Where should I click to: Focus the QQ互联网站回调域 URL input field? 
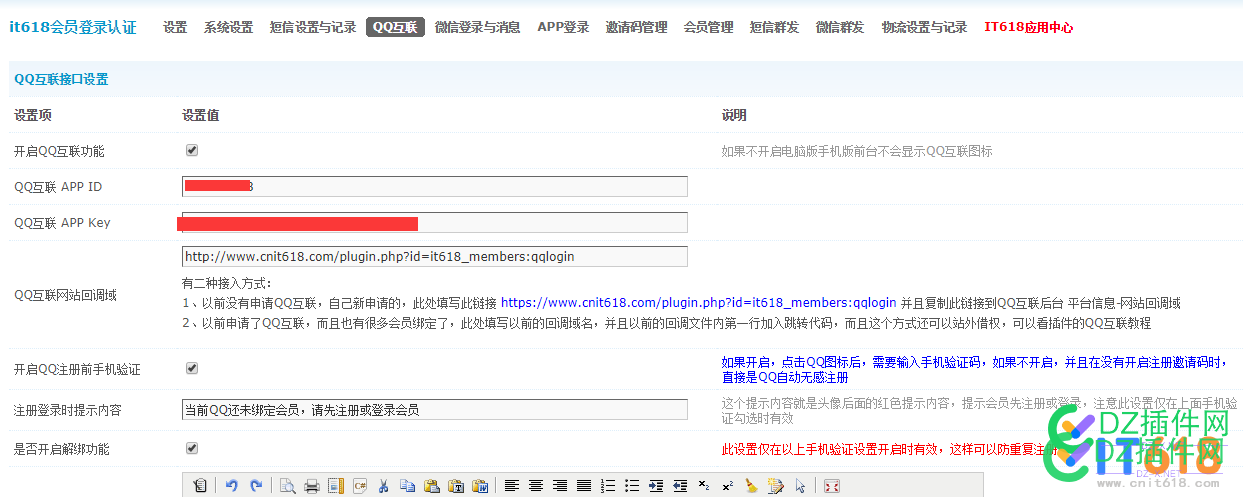(435, 256)
